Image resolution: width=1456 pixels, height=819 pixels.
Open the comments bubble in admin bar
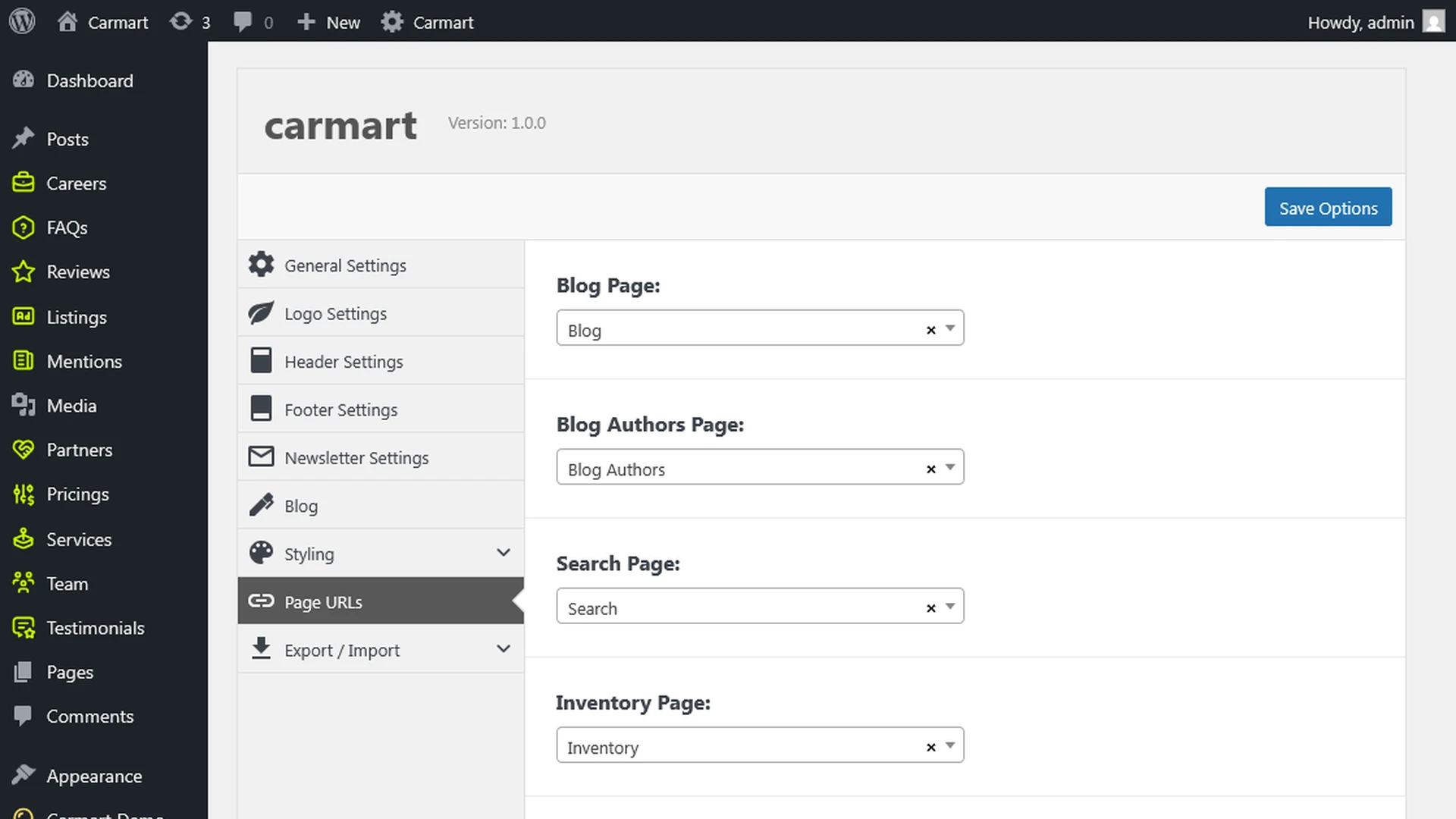[243, 22]
